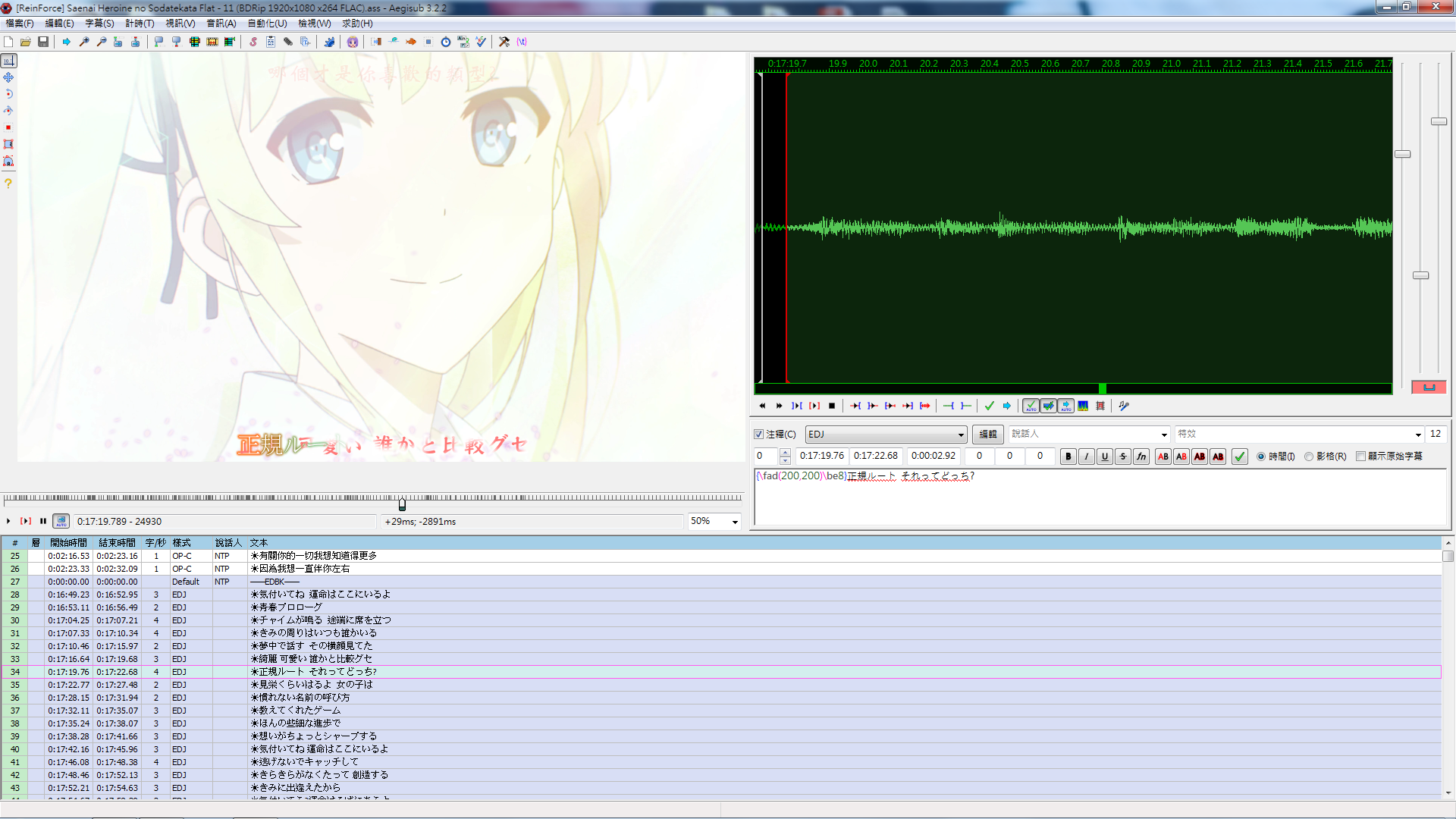Open the 音訊(A) menu
Screen dimensions: 1456x819
221,24
